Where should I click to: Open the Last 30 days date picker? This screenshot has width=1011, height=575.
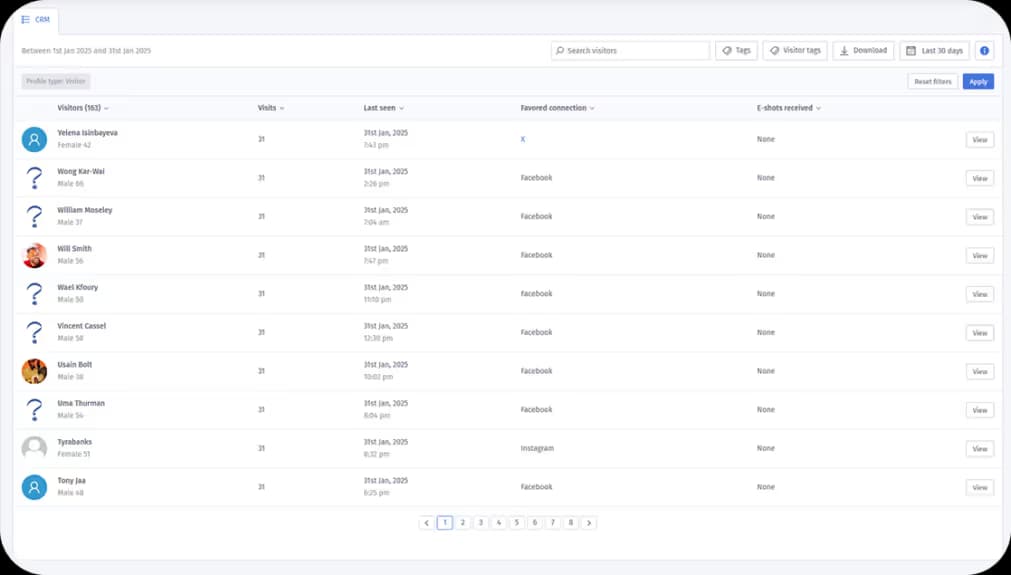pos(934,51)
